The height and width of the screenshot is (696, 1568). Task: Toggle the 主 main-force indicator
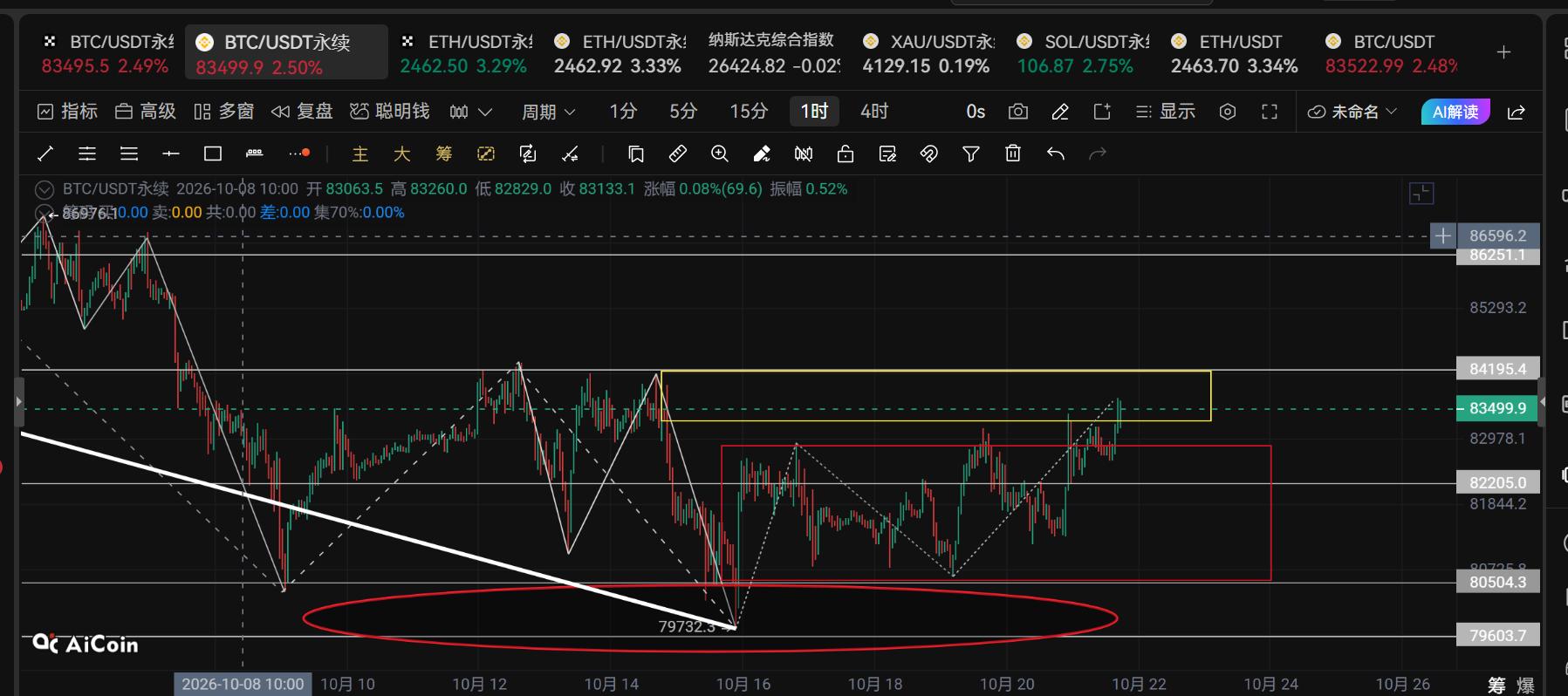360,154
